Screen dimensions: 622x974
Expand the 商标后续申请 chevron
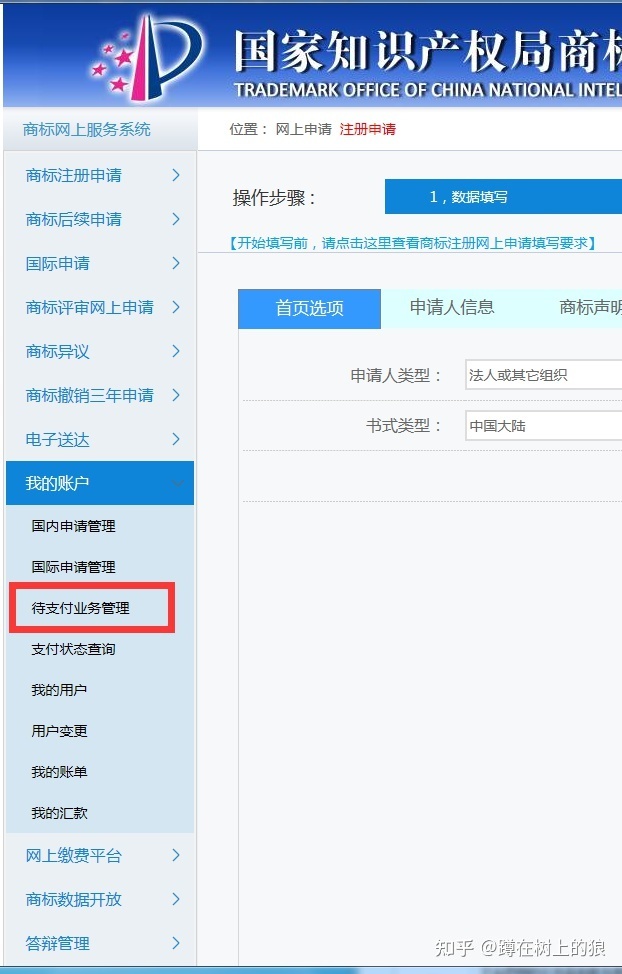coord(176,219)
